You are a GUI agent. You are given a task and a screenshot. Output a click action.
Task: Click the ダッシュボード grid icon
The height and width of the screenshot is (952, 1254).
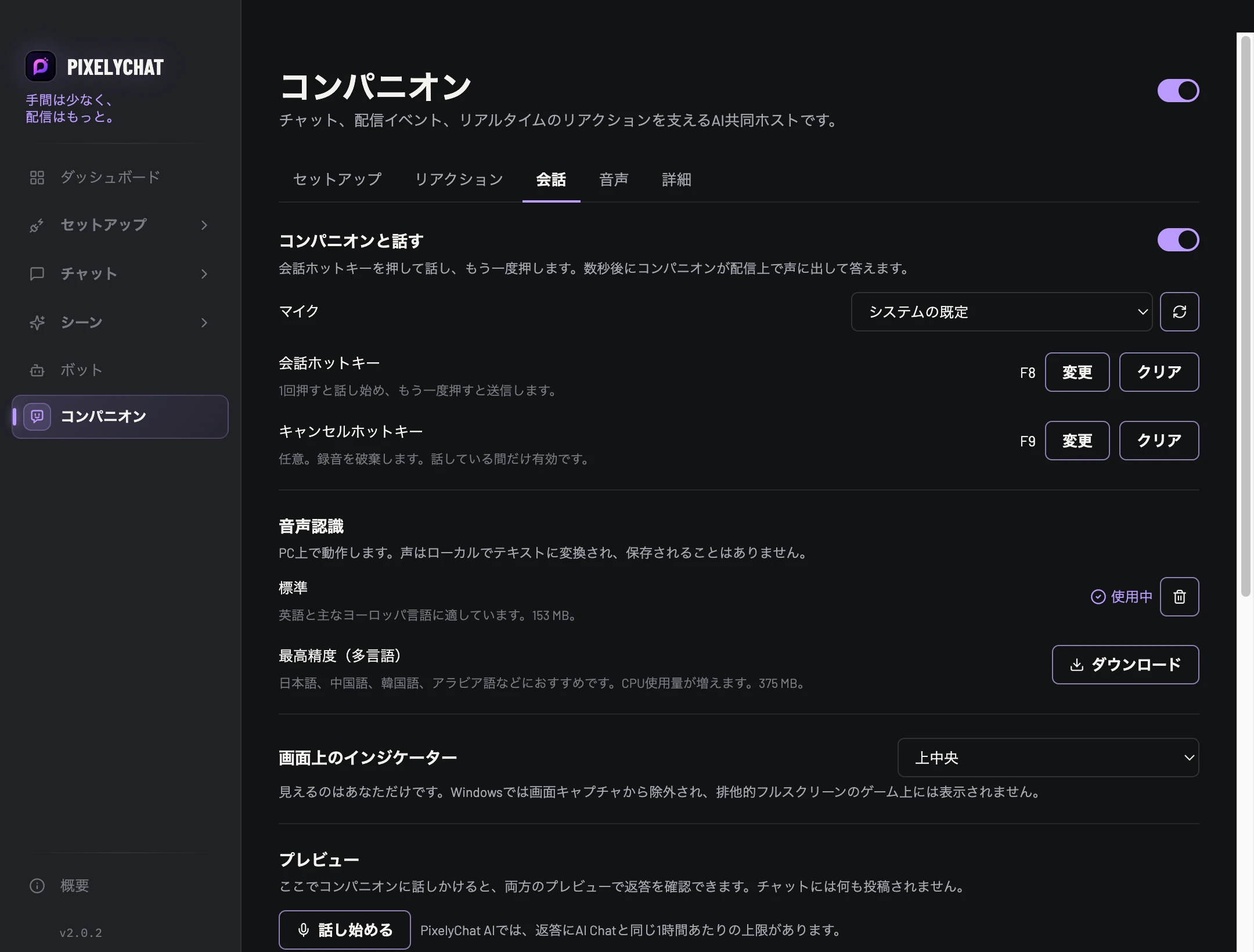click(37, 178)
